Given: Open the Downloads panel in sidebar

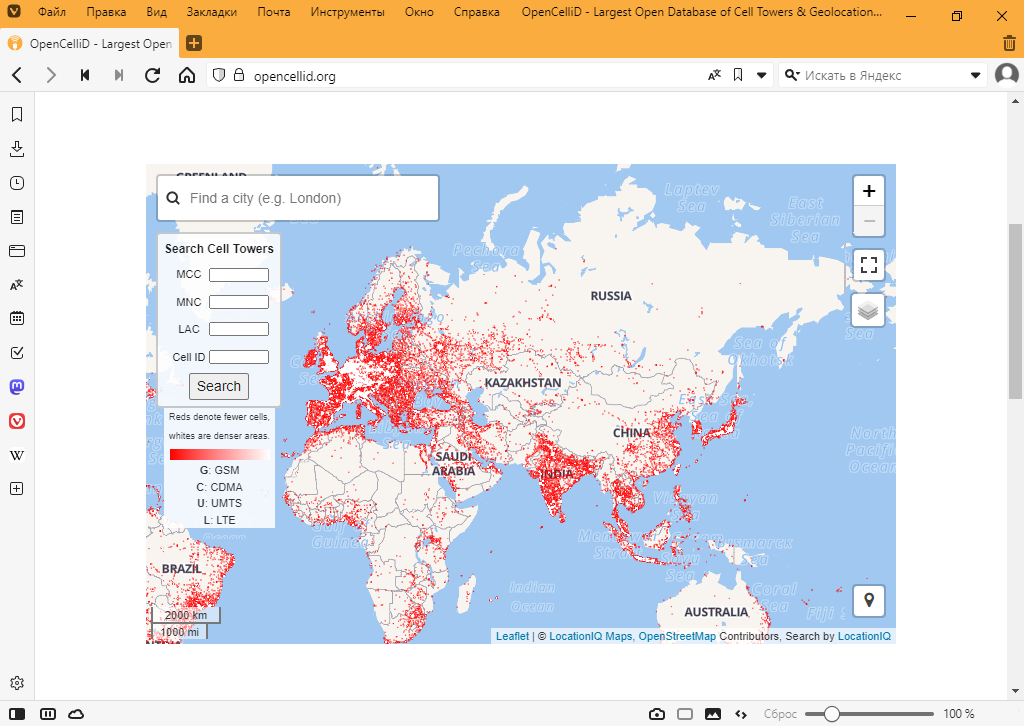Looking at the screenshot, I should pyautogui.click(x=16, y=149).
